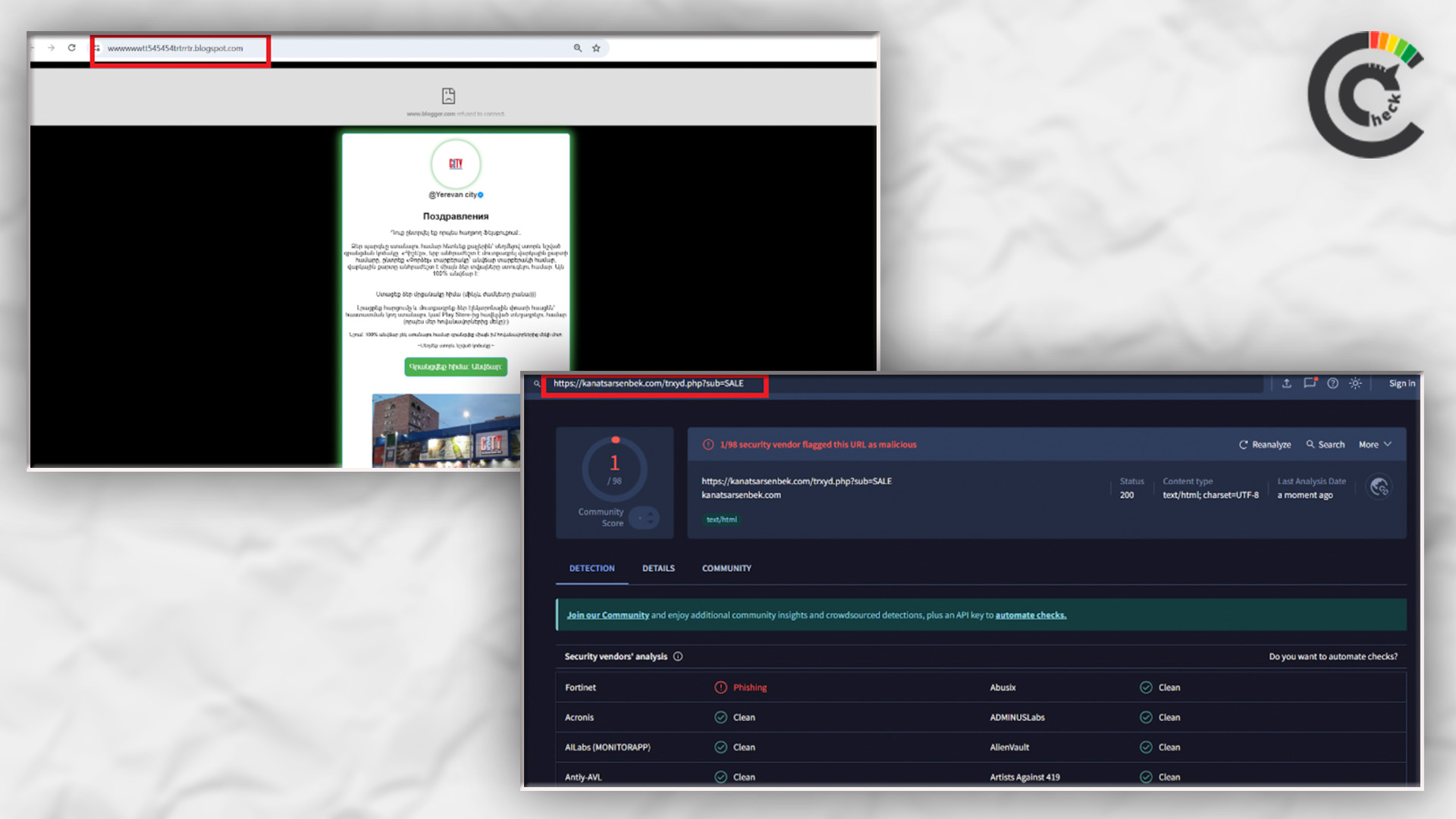Open VirusTotal notifications icon

pos(1310,383)
